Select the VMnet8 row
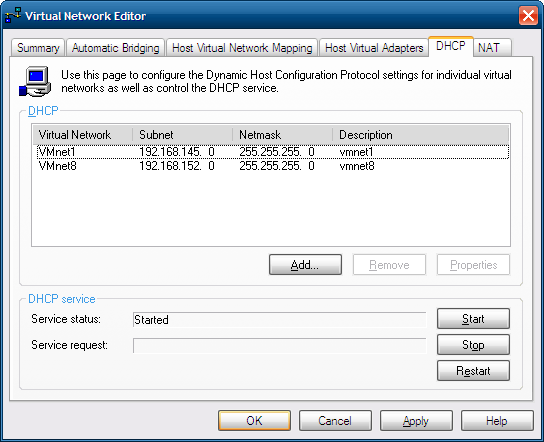Screen dimensions: 544x442 [273, 166]
